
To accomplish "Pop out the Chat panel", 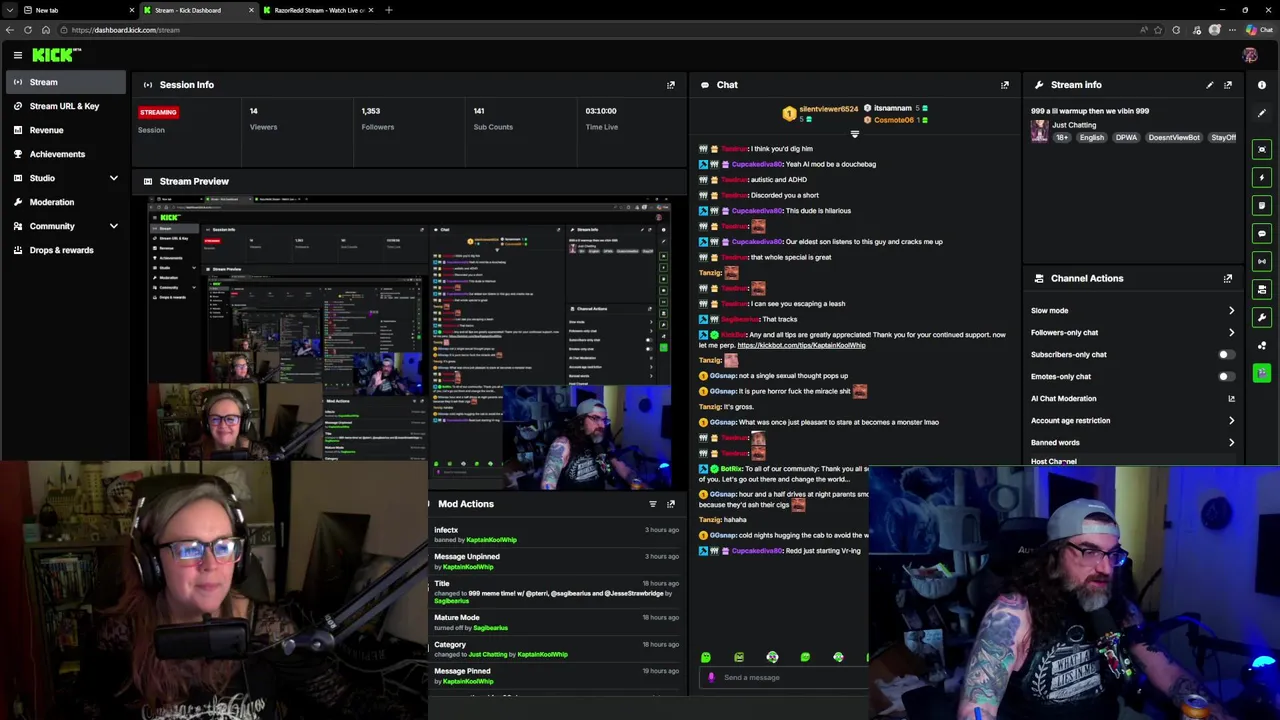I will click(x=1005, y=85).
